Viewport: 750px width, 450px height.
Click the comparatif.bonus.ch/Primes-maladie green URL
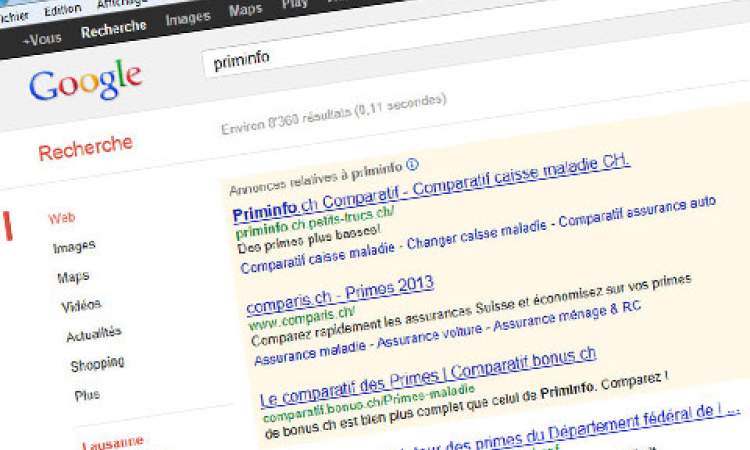point(369,403)
